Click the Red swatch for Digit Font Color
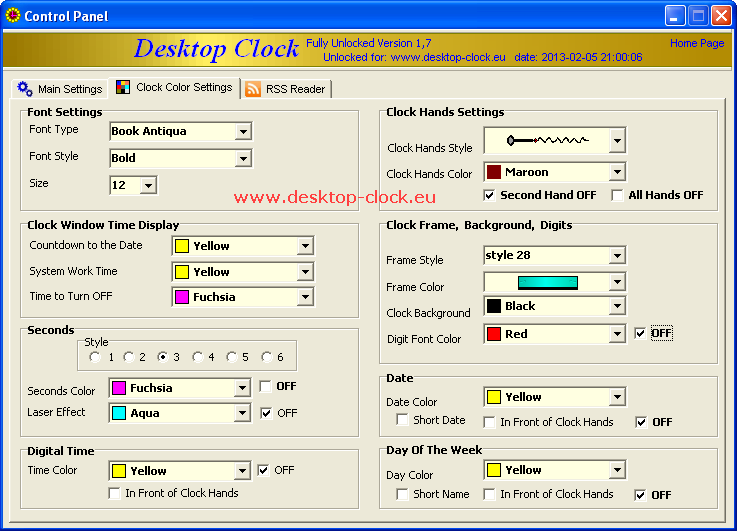 [x=494, y=334]
